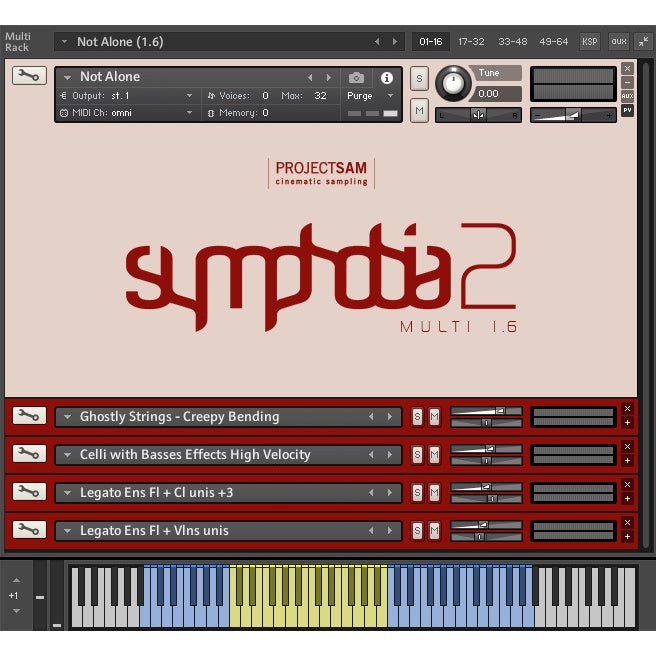Mute Legato Ens Fl + Vlns unis
Viewport: 656px width, 656px height.
point(434,530)
